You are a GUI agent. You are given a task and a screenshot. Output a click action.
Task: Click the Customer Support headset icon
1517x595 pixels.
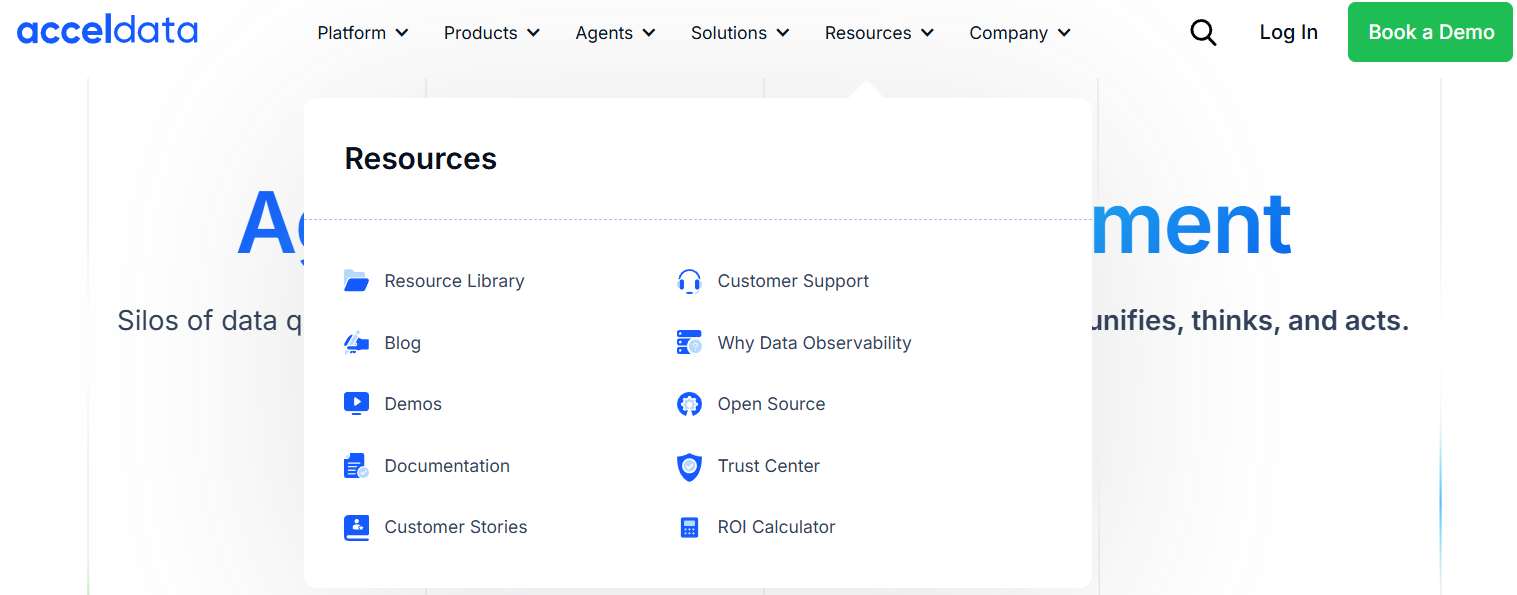pos(689,280)
